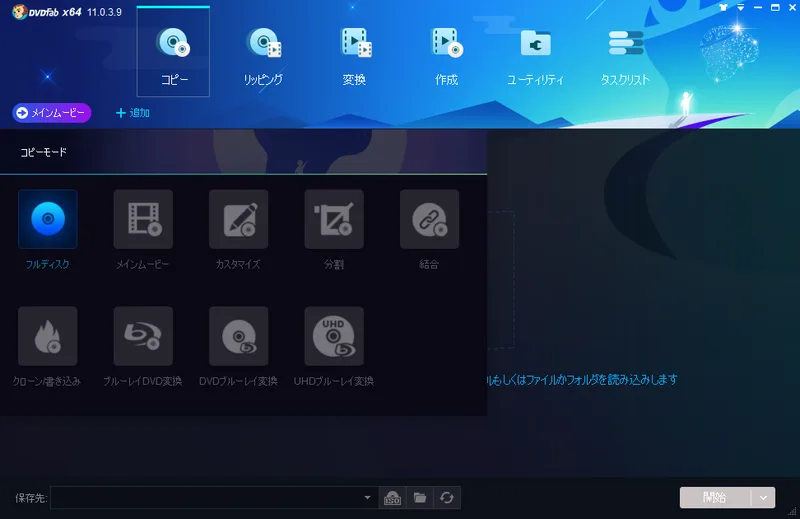800x519 pixels.
Task: Select the UHDブルーレイ変換 mode icon
Action: tap(334, 336)
